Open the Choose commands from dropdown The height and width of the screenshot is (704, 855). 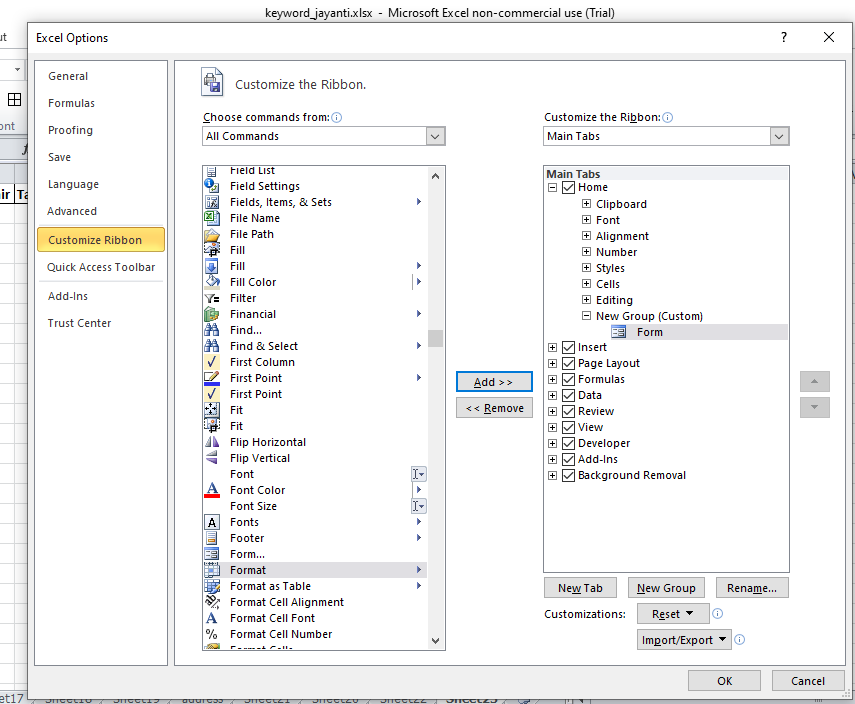coord(435,136)
